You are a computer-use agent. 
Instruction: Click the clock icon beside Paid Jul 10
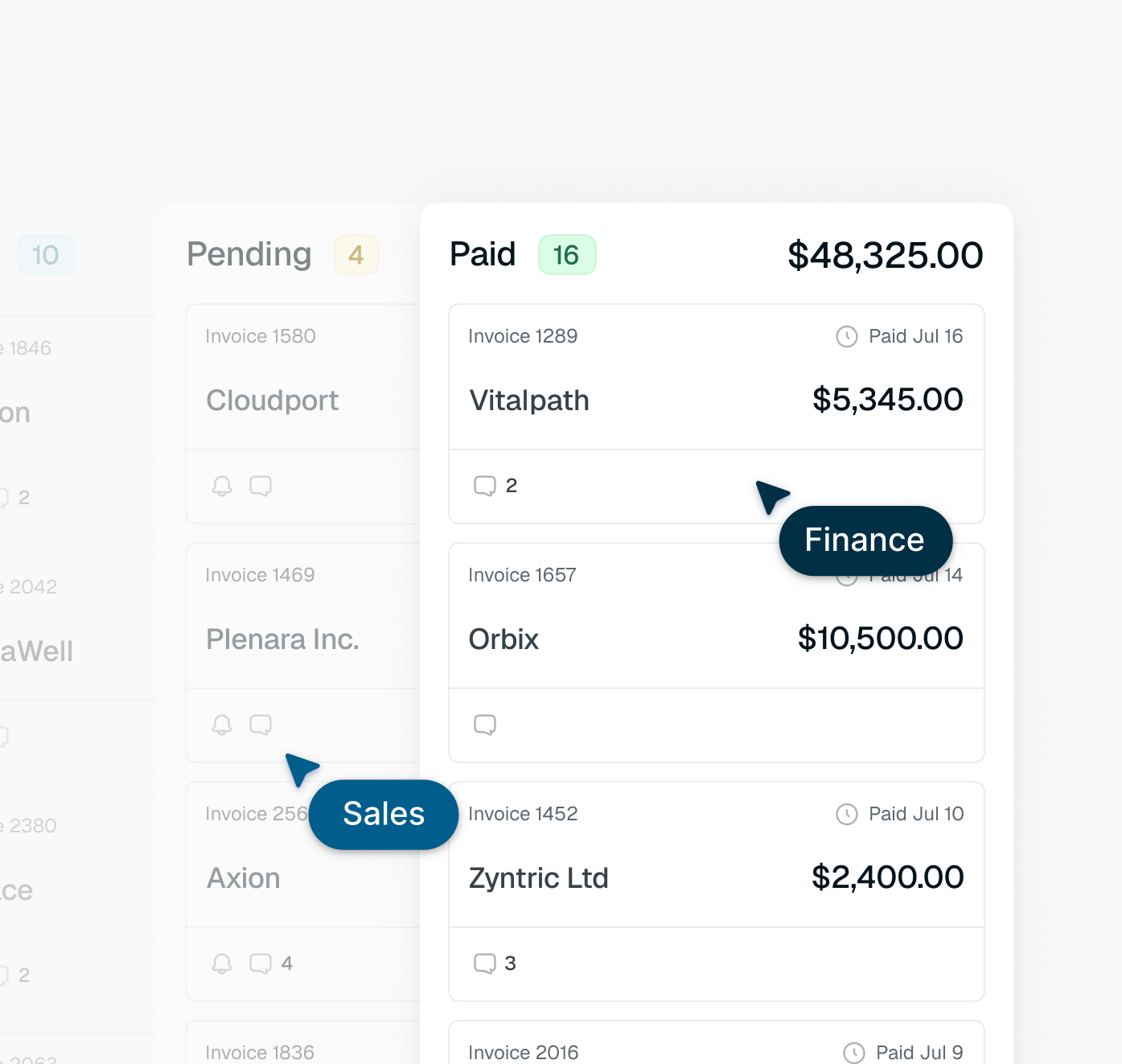[x=847, y=814]
